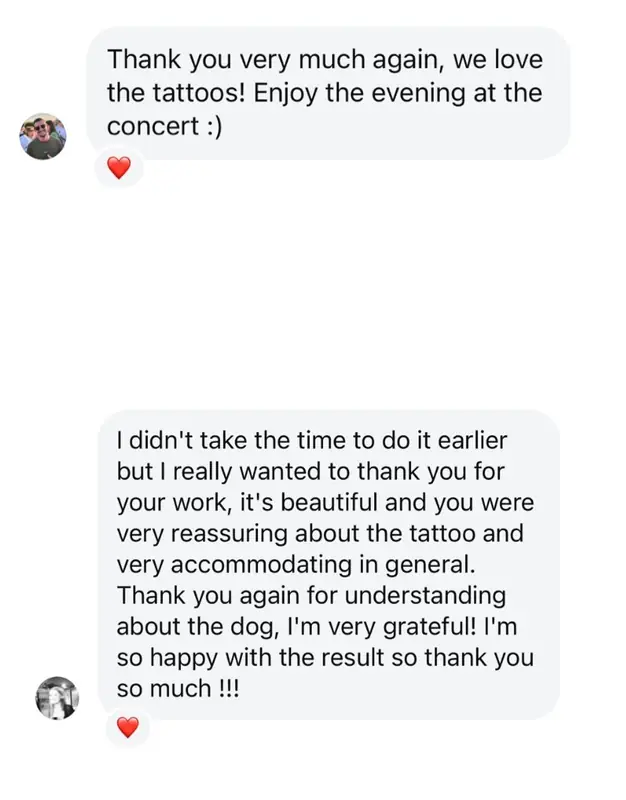Click the ":)" smiley after "concert"
The height and width of the screenshot is (800, 626).
[207, 129]
